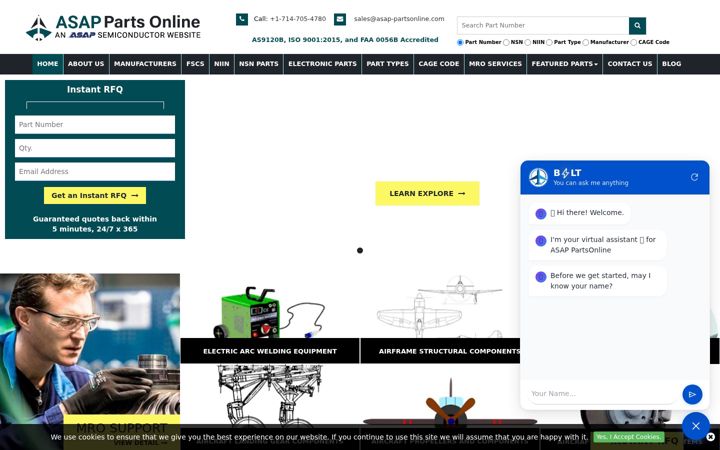Select the NIIN radio option

528,42
